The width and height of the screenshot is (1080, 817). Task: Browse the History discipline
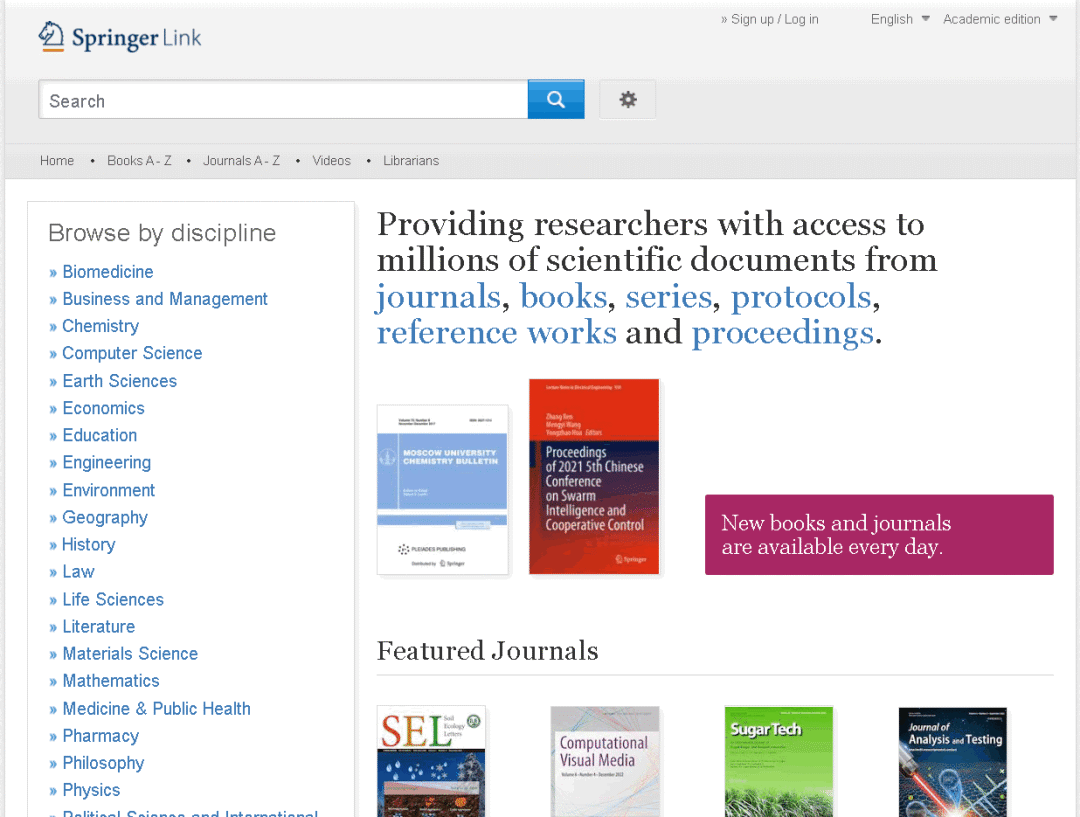(88, 545)
